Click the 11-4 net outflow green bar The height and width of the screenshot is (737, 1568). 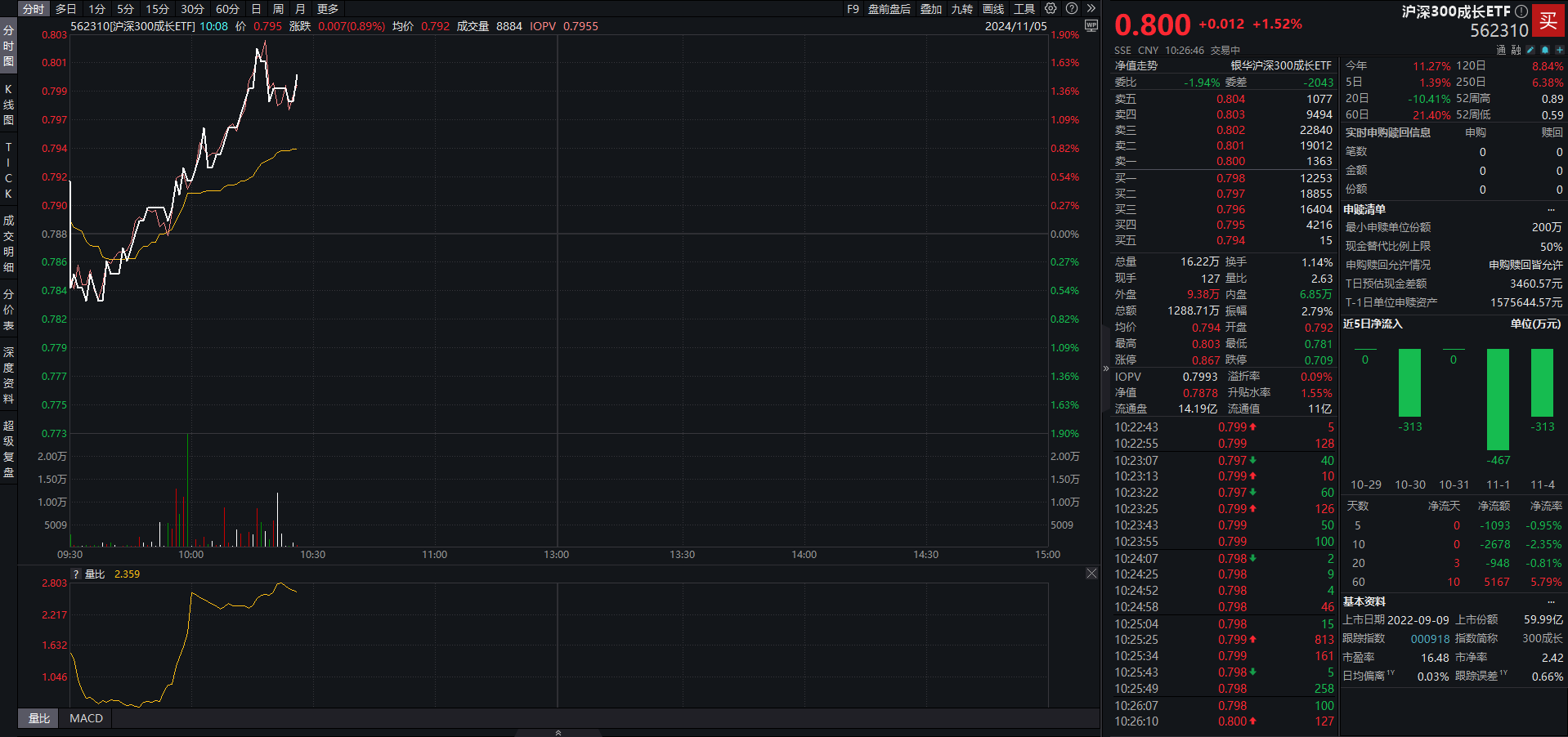[1542, 382]
